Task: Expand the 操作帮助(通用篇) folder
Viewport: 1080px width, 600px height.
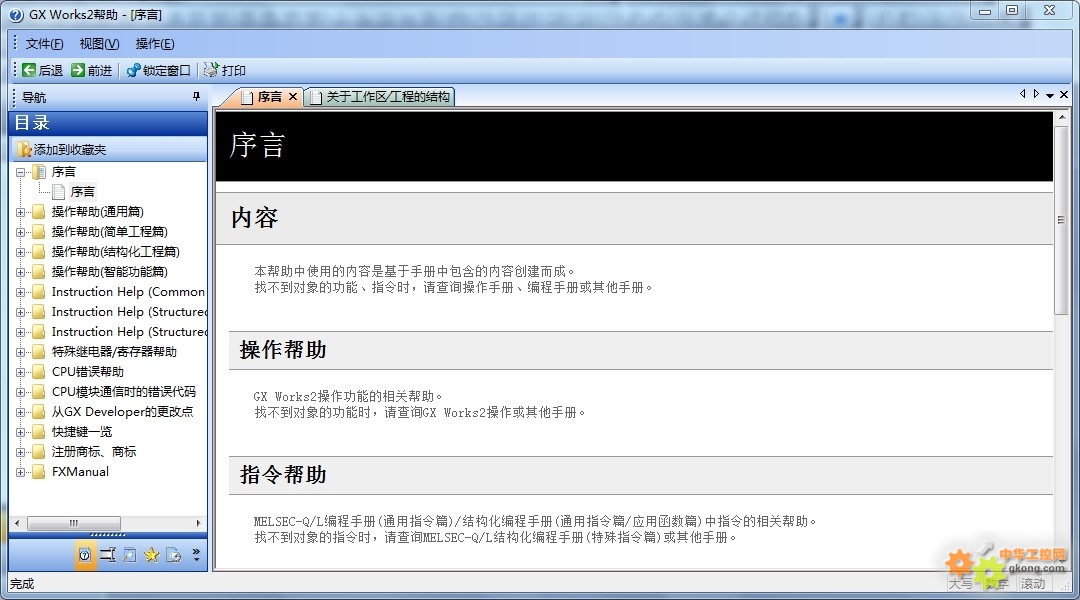Action: [x=21, y=212]
